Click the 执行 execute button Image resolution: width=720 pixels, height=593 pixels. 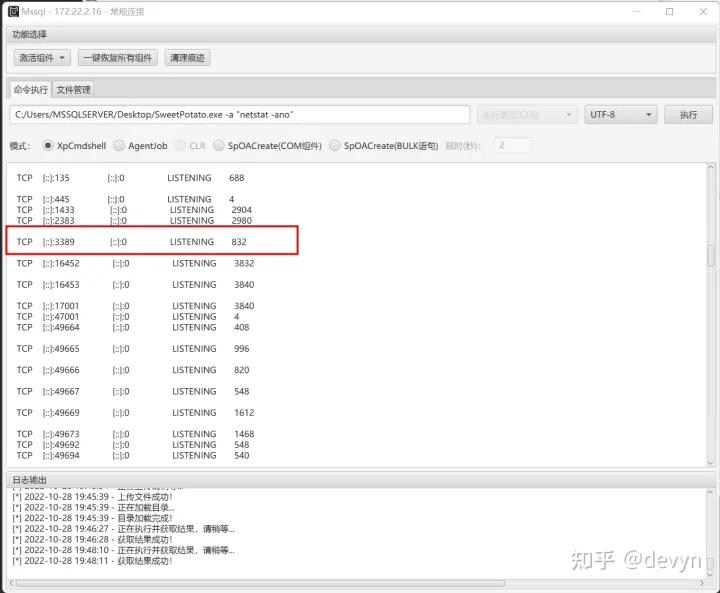pyautogui.click(x=688, y=115)
